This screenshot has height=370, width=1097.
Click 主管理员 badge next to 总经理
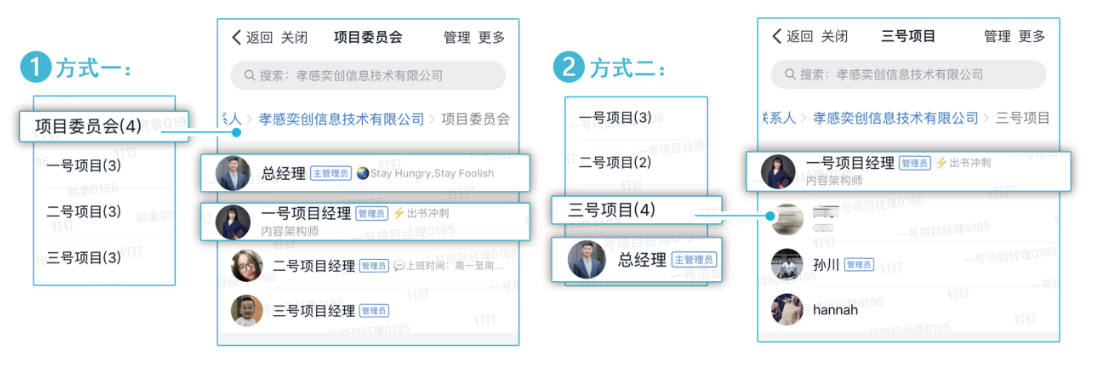click(331, 173)
